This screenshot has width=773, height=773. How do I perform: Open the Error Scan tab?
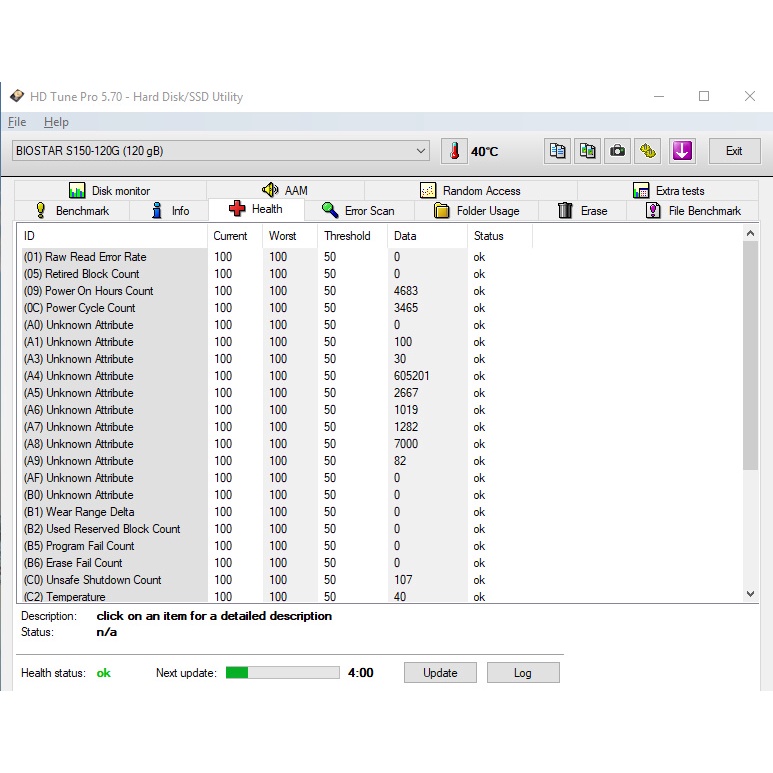coord(358,211)
